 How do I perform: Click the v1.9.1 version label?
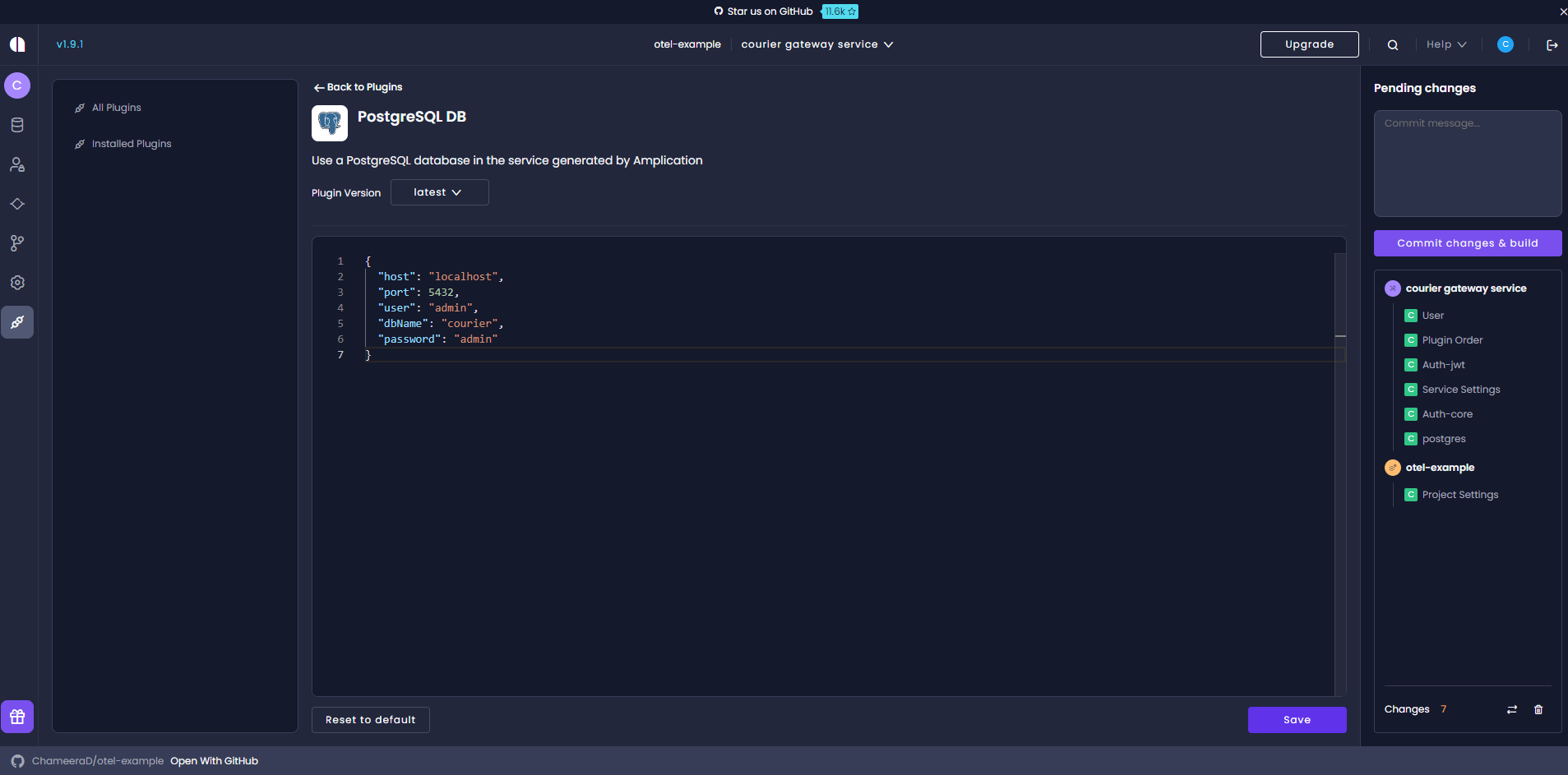(x=70, y=44)
